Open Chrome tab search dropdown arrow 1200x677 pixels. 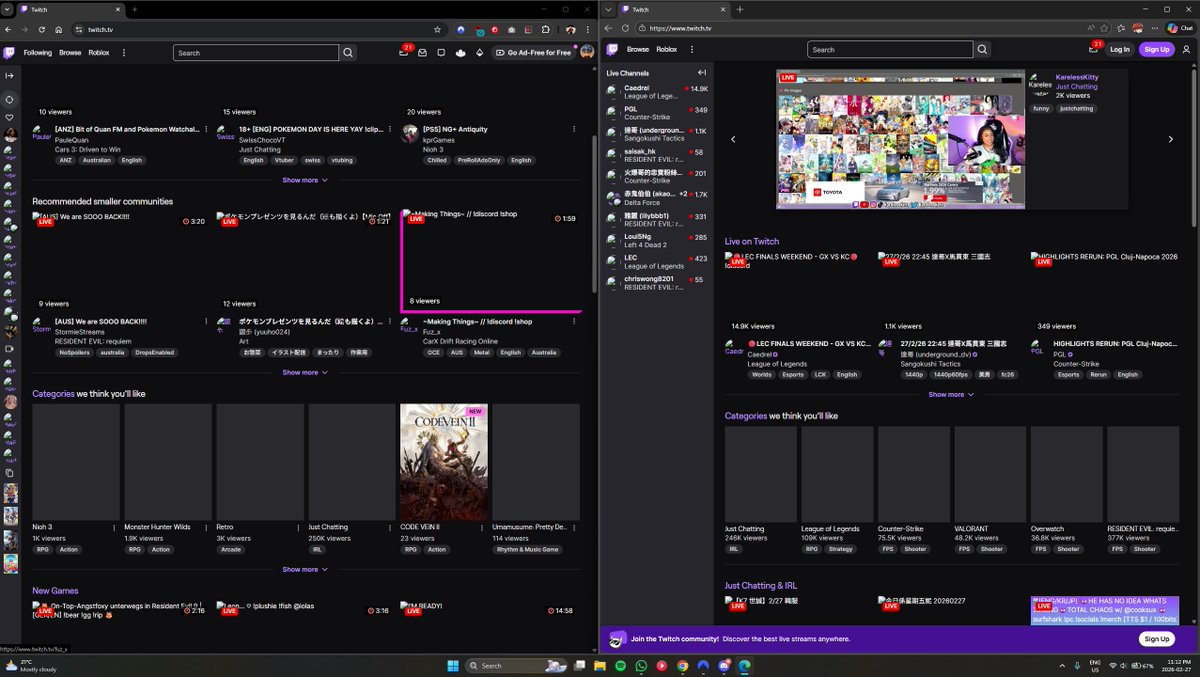8,9
